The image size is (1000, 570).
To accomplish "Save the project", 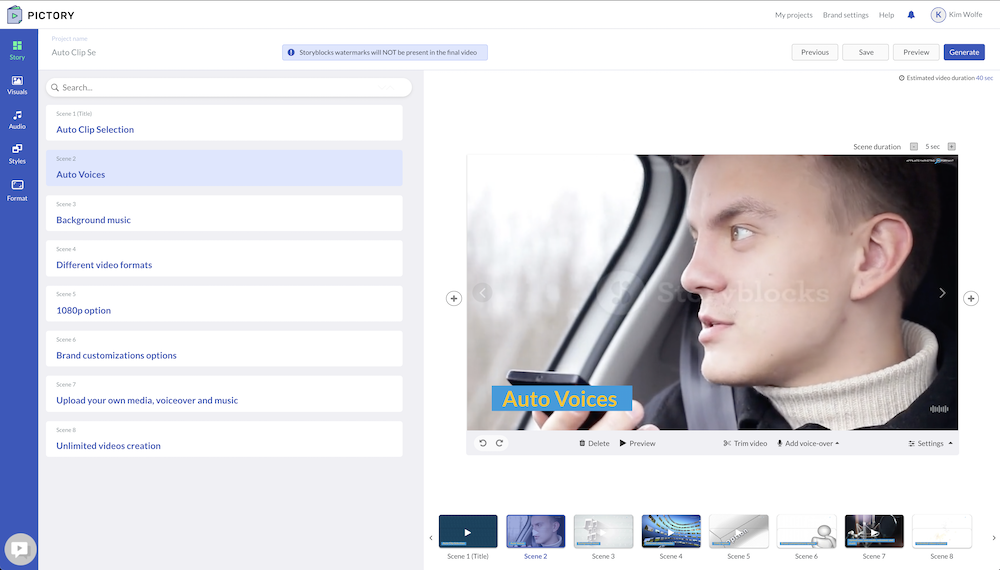I will [x=865, y=52].
